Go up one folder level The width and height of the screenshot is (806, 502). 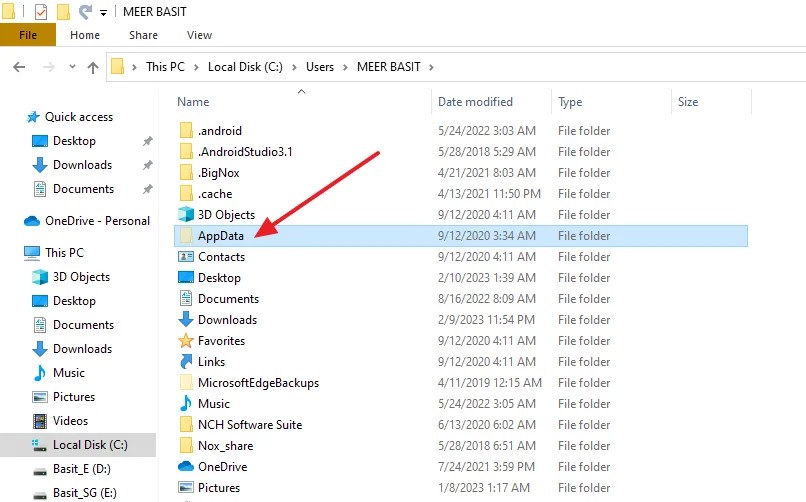tap(93, 67)
